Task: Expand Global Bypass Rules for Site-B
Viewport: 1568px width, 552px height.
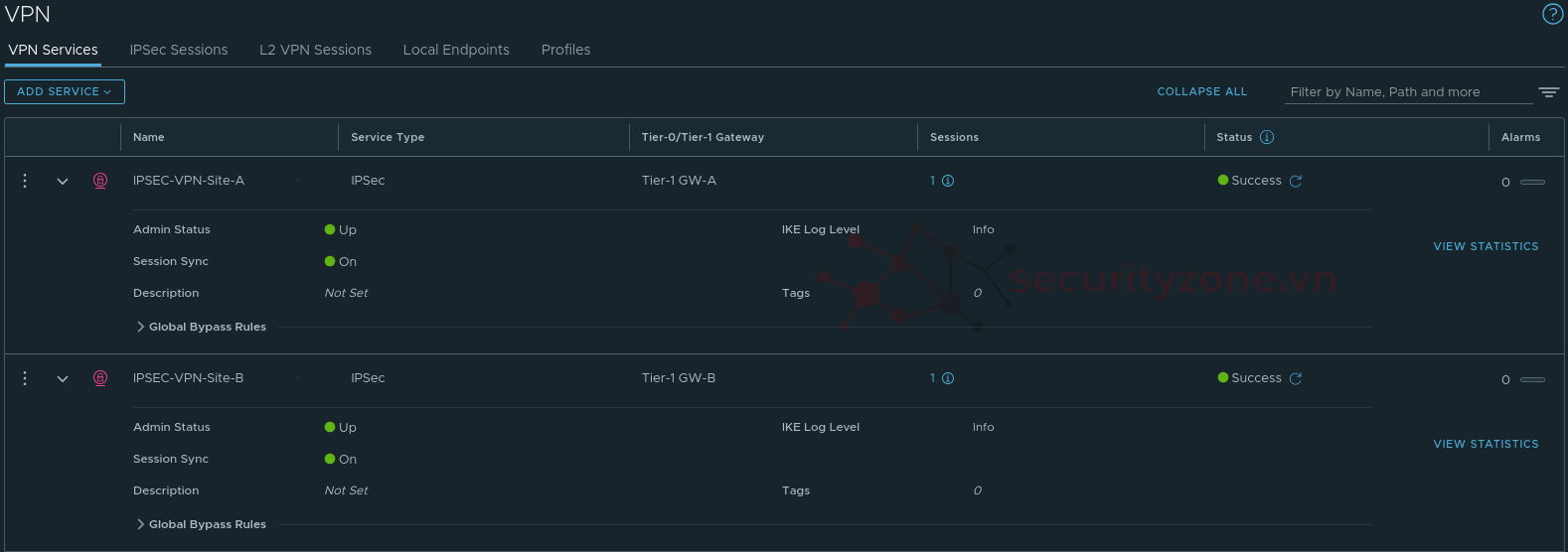Action: point(141,524)
